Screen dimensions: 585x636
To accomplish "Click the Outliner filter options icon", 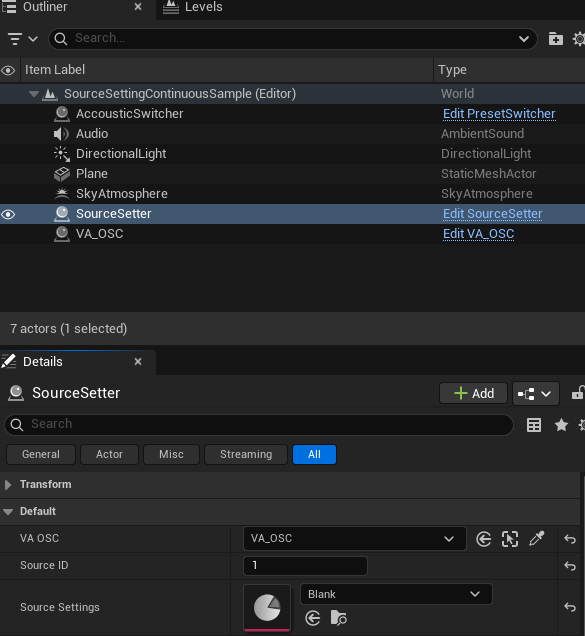I will (22, 39).
